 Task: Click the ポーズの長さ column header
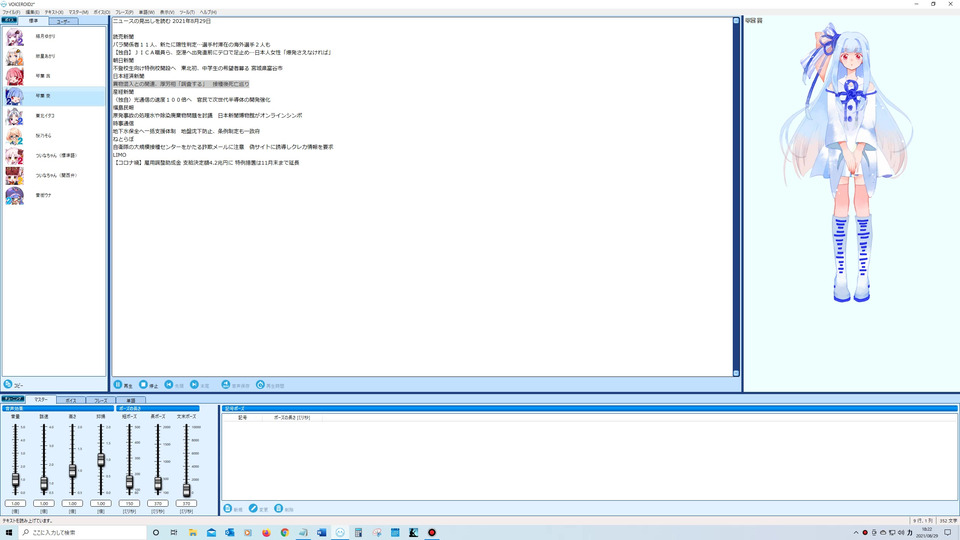tap(291, 418)
